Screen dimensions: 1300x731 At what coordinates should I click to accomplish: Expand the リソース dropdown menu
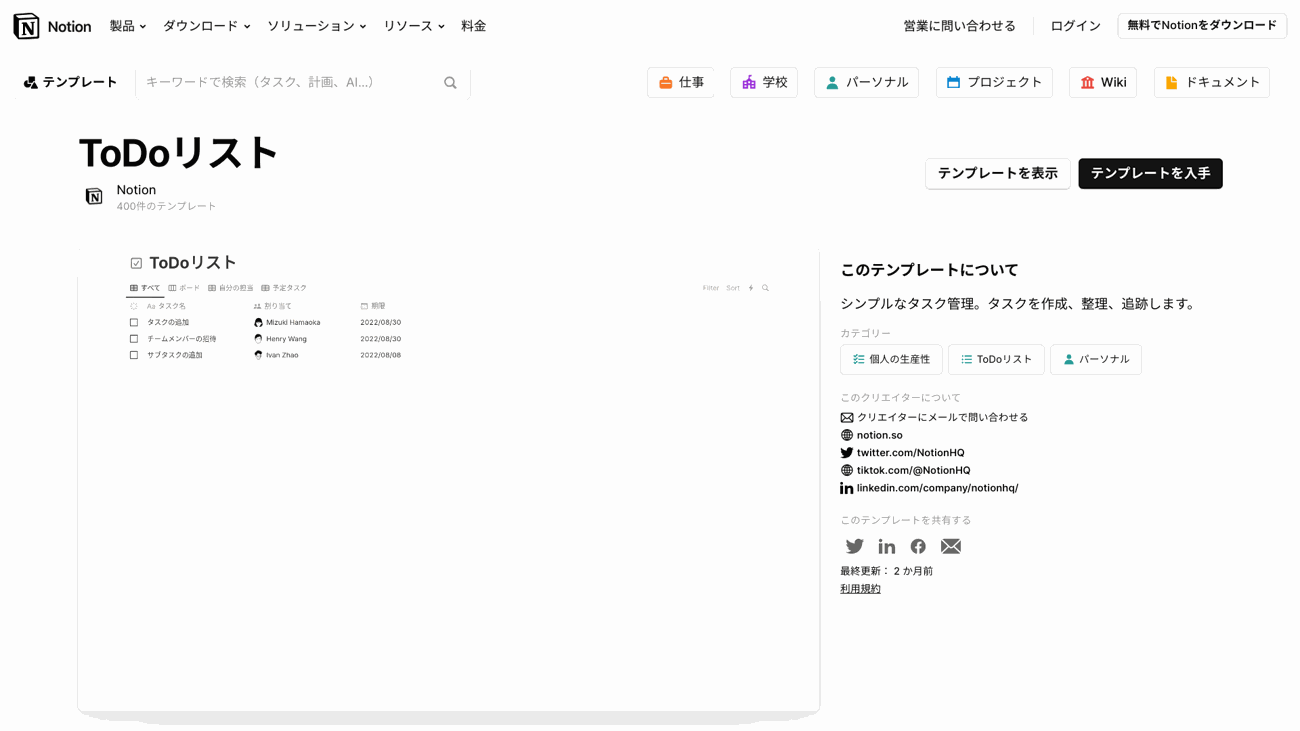tap(414, 26)
